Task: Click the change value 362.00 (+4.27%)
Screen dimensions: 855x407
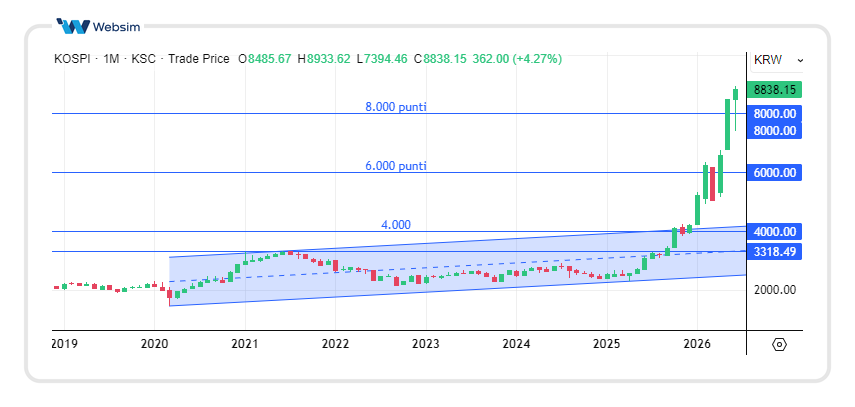Action: [517, 59]
